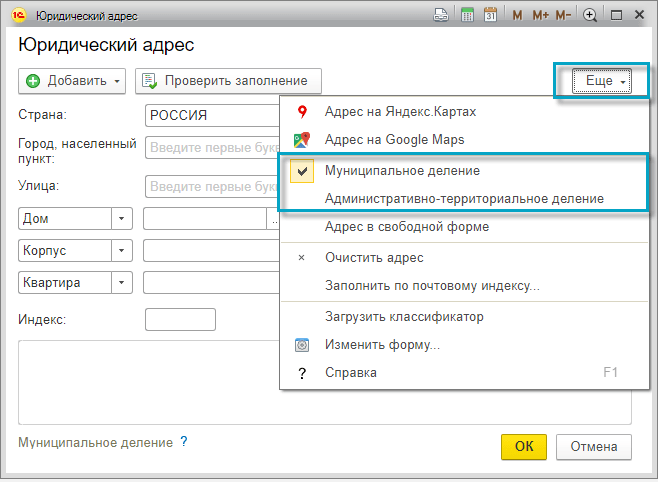Close the Юридический адрес window
The image size is (658, 482).
pos(639,15)
